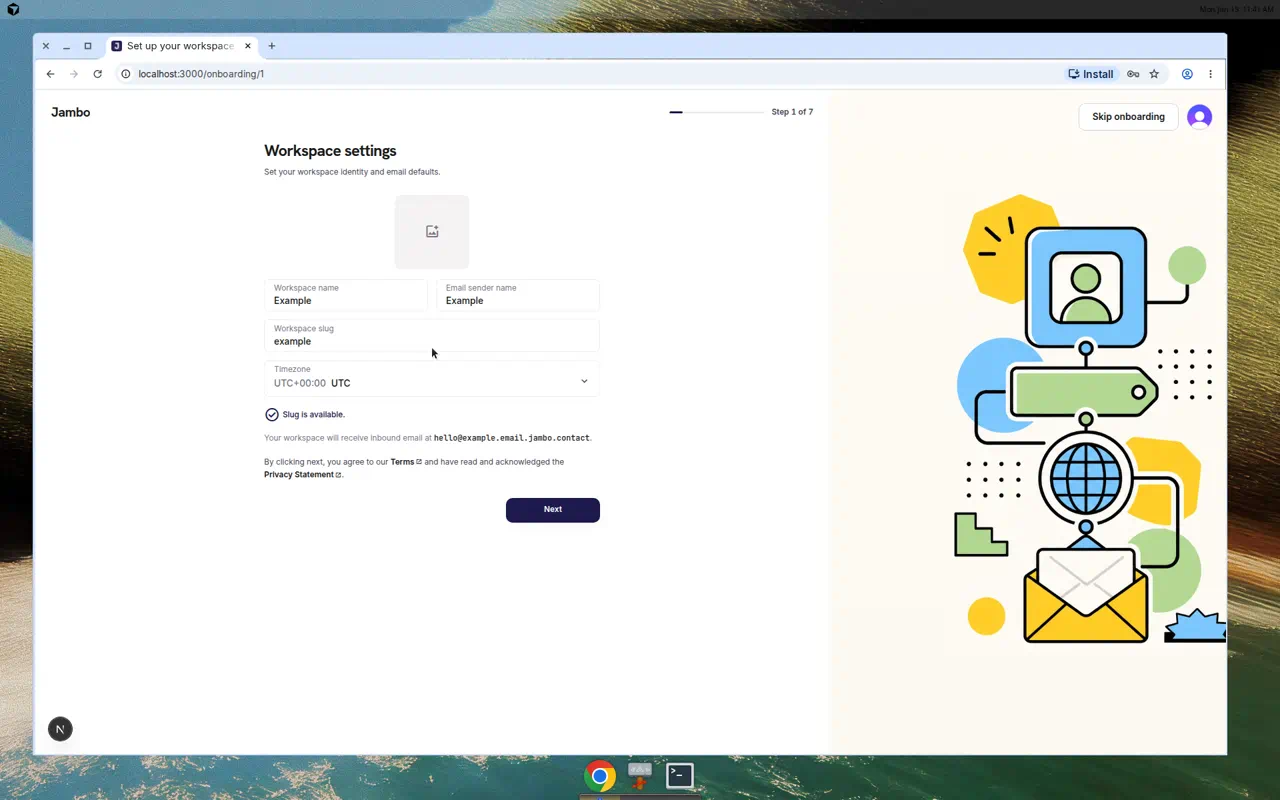The height and width of the screenshot is (800, 1280).
Task: Click the 'Workspace settings' heading
Action: pyautogui.click(x=330, y=151)
